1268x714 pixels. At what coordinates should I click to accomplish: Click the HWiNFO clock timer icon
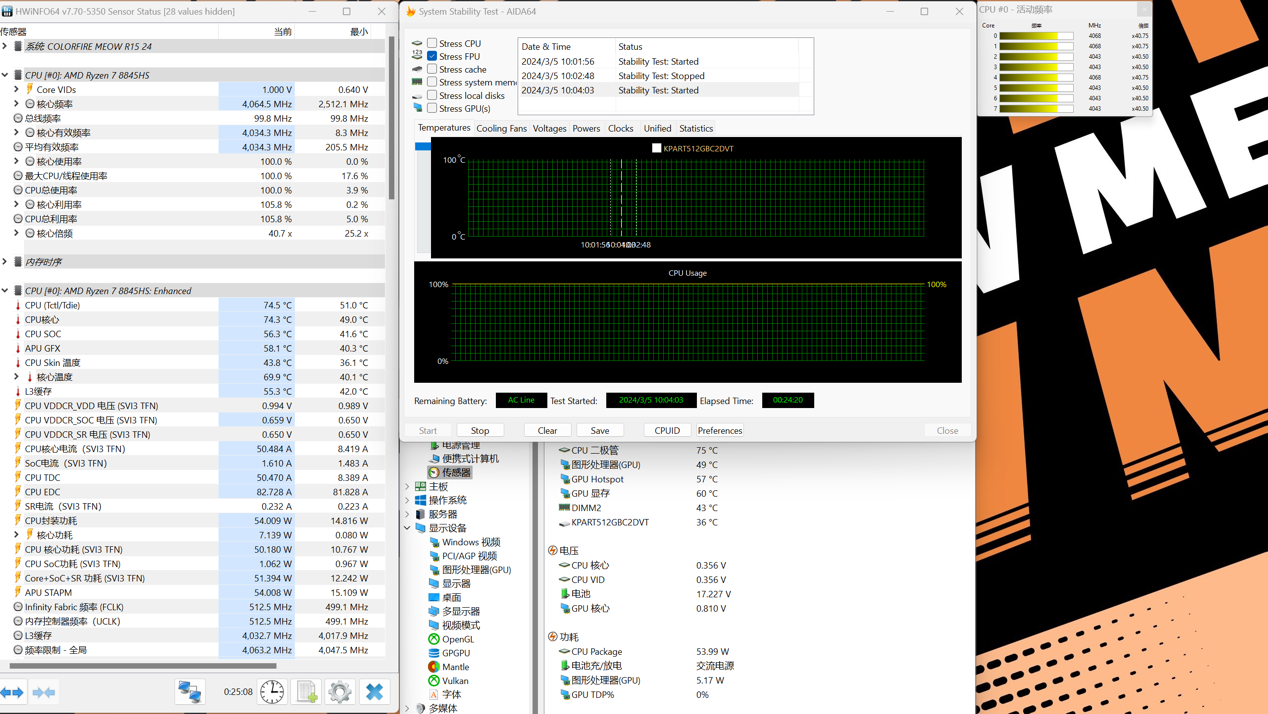tap(272, 691)
